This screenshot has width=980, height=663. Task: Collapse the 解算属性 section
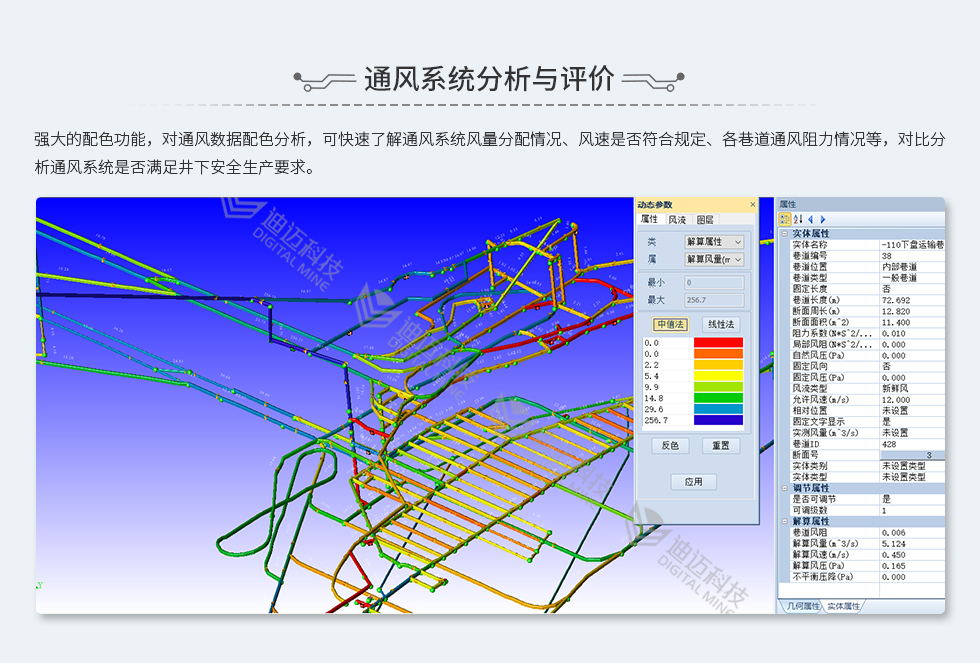click(784, 521)
